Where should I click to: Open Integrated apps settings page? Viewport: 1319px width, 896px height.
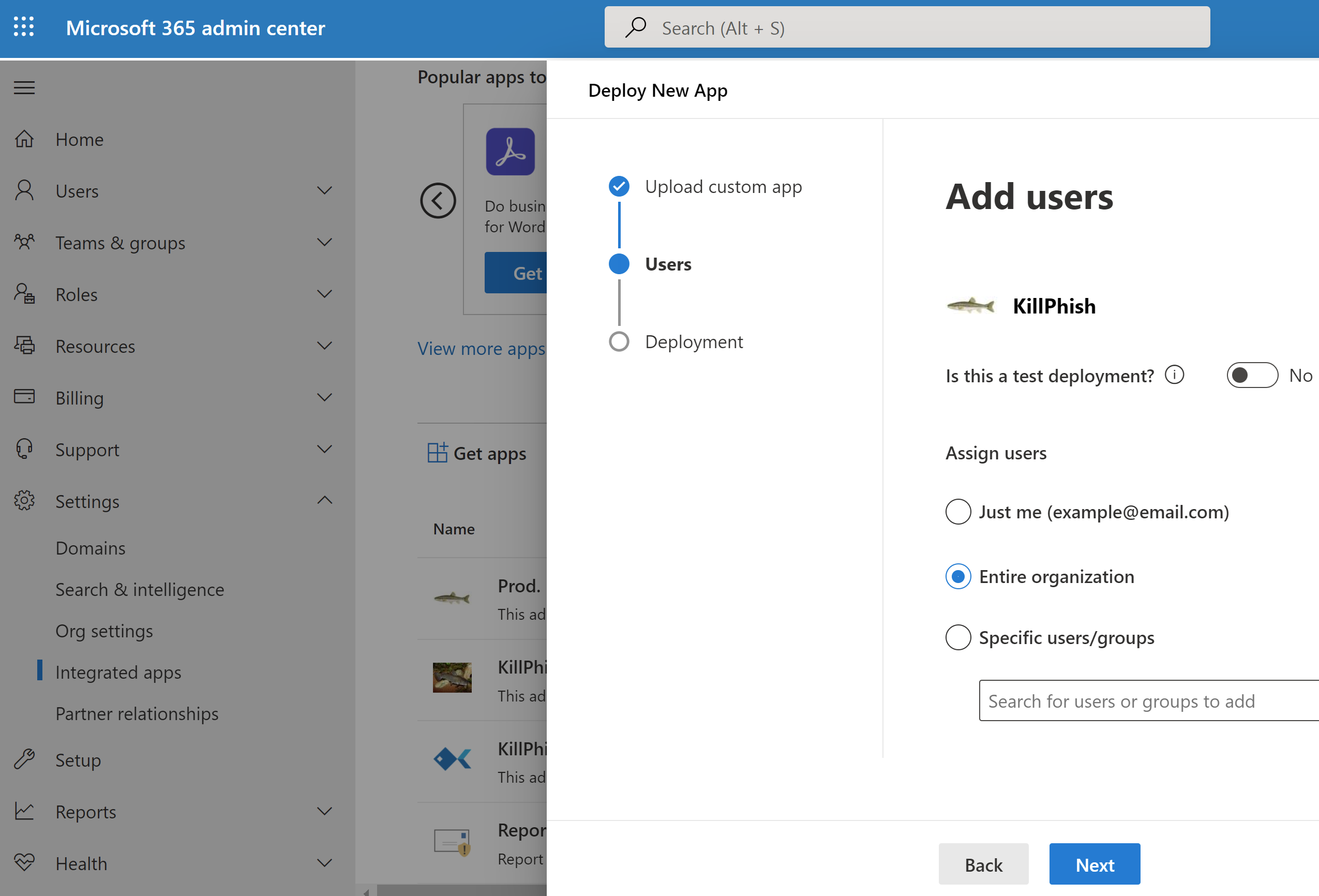pos(119,671)
